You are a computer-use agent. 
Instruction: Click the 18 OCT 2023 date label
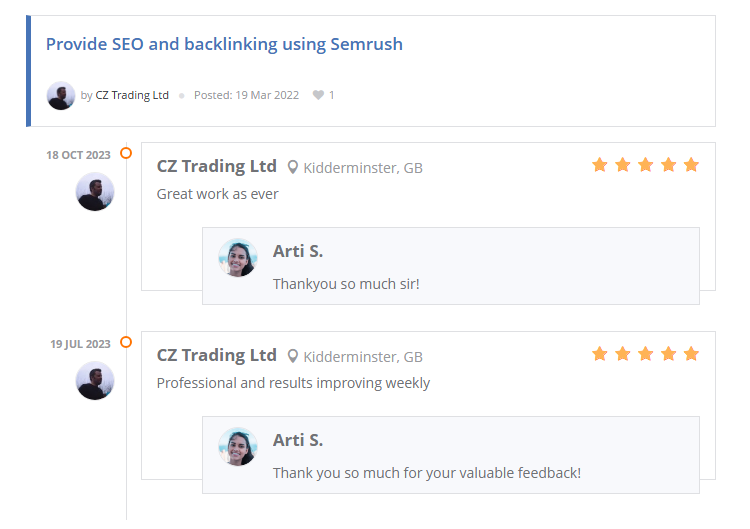tap(78, 155)
